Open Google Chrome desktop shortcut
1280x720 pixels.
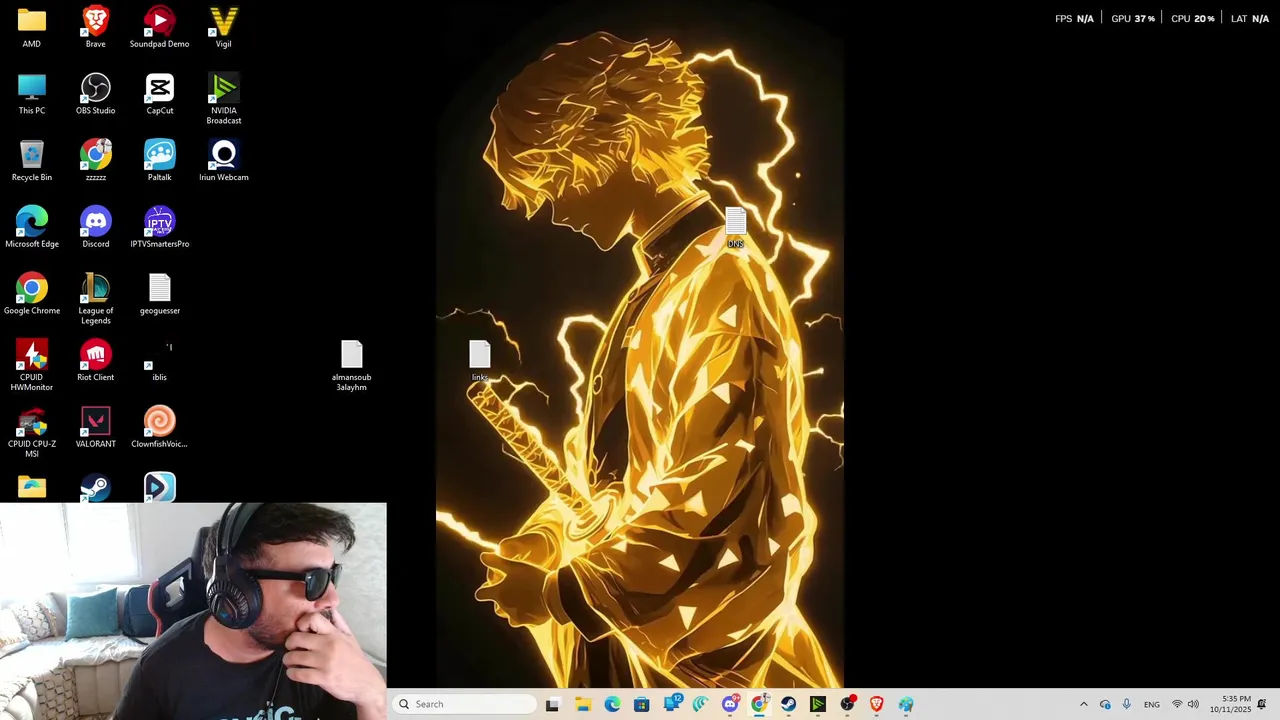click(x=32, y=295)
